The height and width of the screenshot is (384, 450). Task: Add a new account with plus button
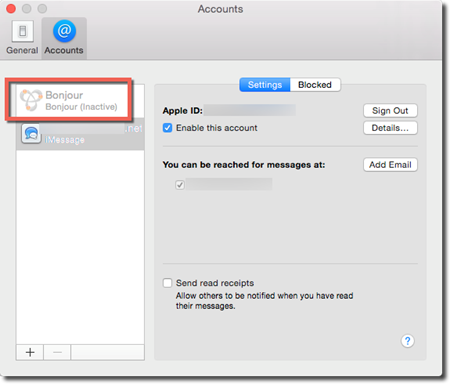[x=30, y=352]
